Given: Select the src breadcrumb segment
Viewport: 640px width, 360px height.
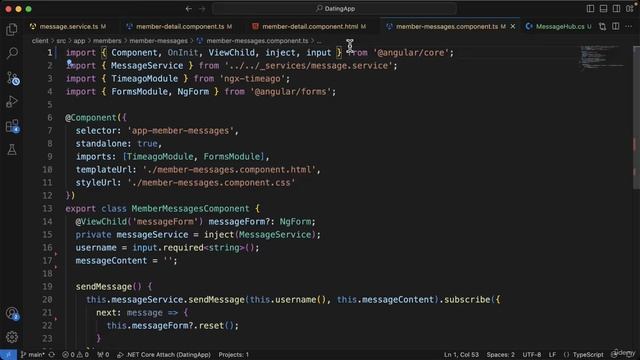Looking at the screenshot, I should [61, 41].
